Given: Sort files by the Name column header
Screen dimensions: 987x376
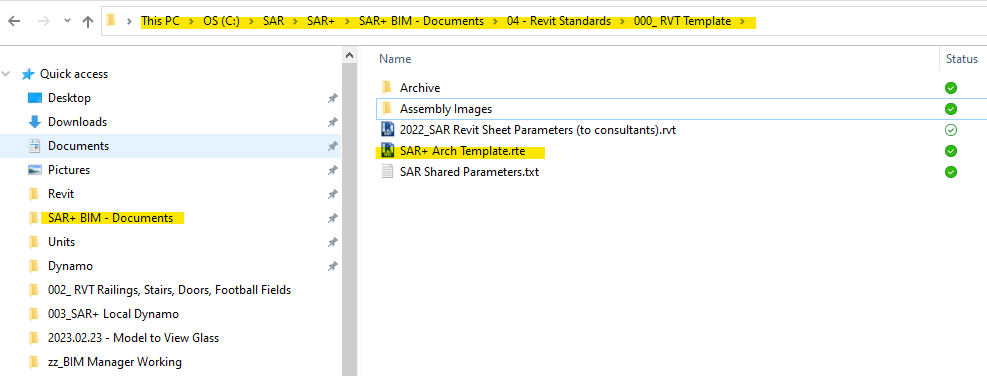Looking at the screenshot, I should click(x=395, y=59).
